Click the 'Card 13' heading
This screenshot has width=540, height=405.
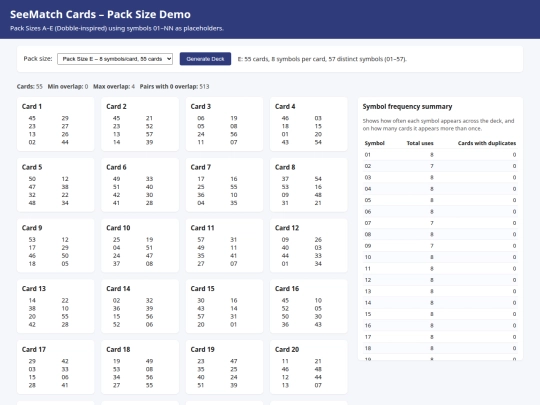pyautogui.click(x=34, y=289)
